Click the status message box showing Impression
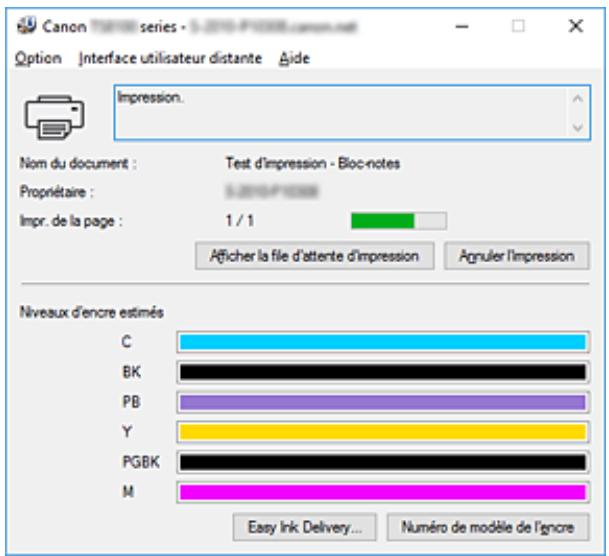This screenshot has height=556, width=609. pyautogui.click(x=352, y=113)
